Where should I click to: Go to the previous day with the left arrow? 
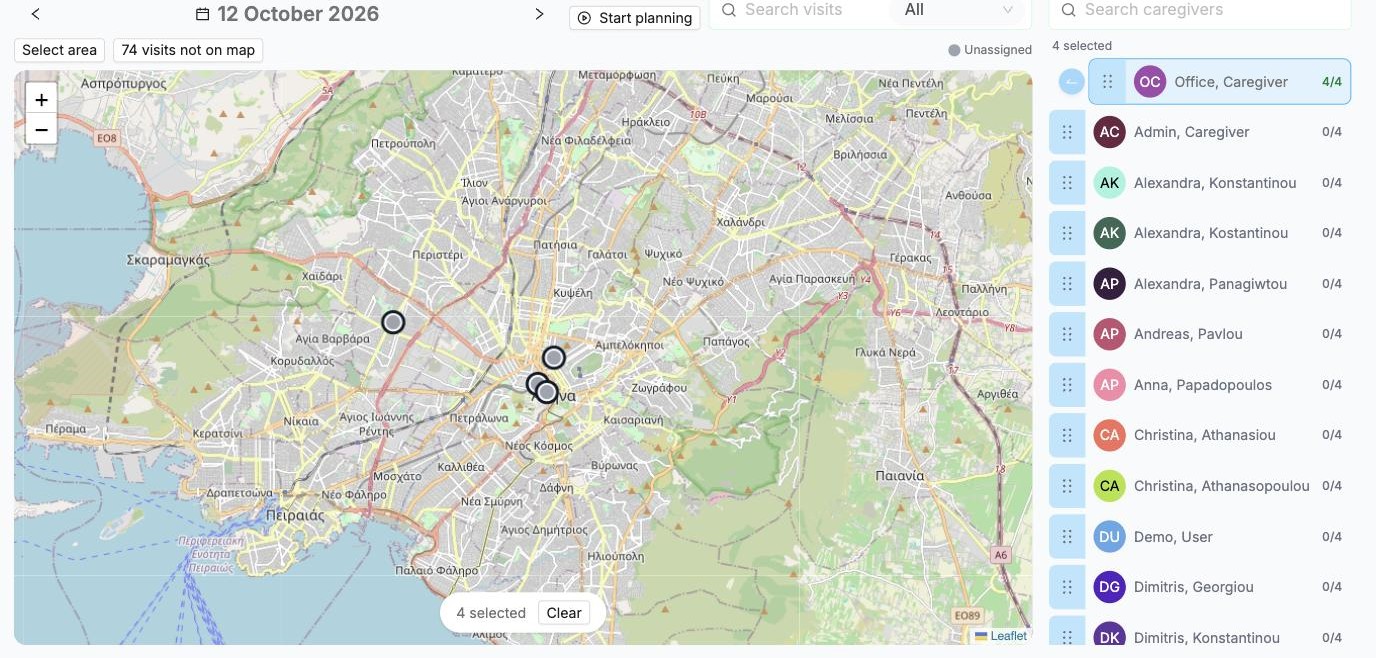click(36, 14)
